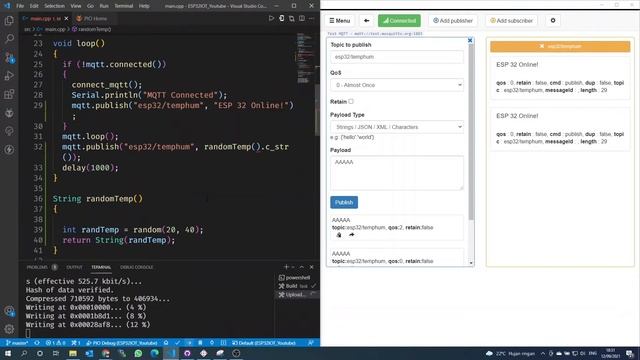Open the View menu in VS Code
Screen dimensions: 640x360
tap(76, 6)
